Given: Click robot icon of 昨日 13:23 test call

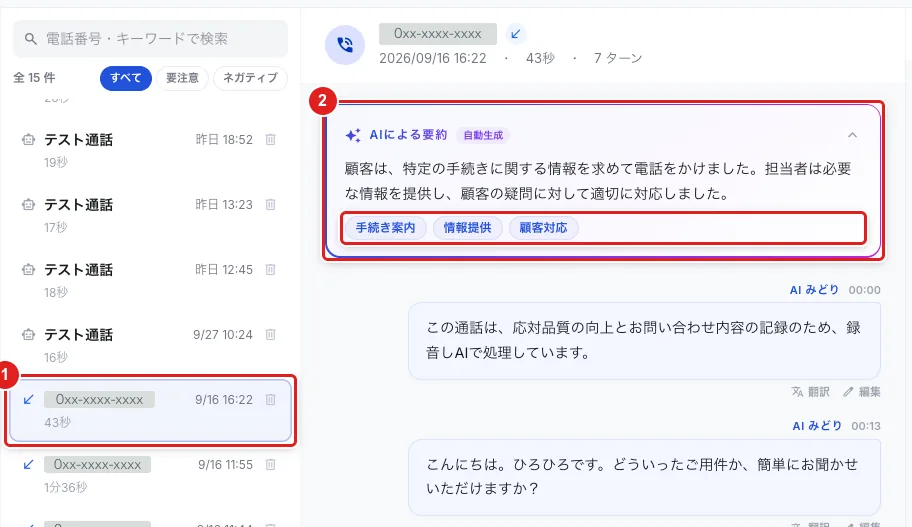Looking at the screenshot, I should coord(28,205).
